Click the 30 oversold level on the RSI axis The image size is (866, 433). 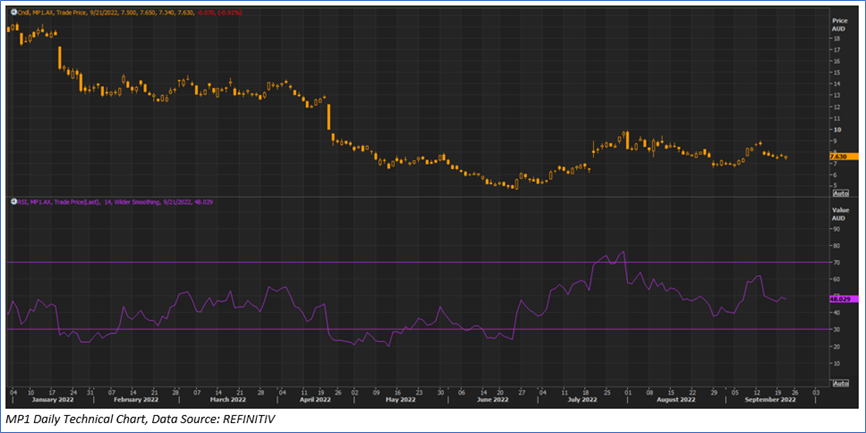point(837,330)
